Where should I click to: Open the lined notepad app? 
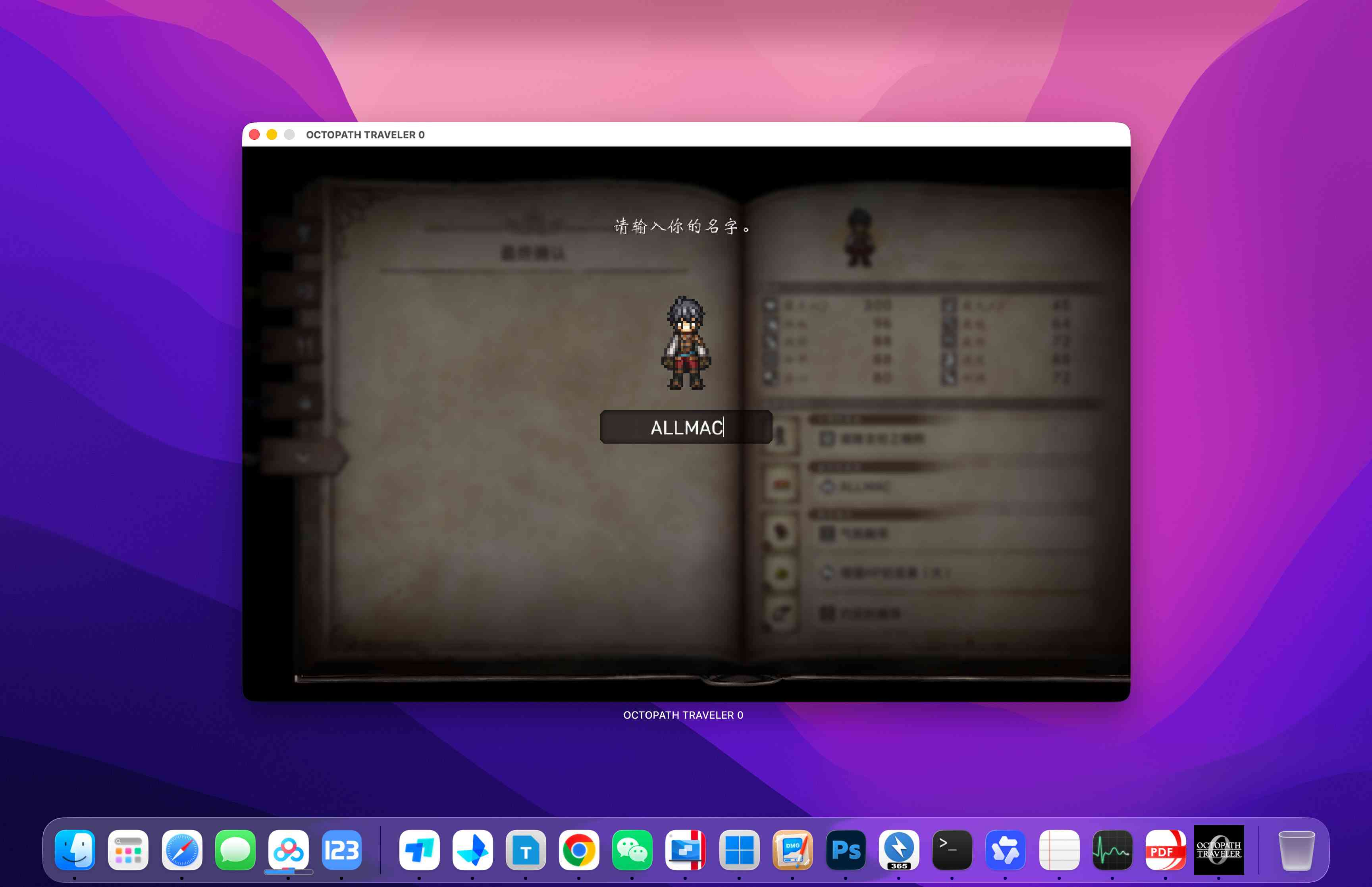1059,850
